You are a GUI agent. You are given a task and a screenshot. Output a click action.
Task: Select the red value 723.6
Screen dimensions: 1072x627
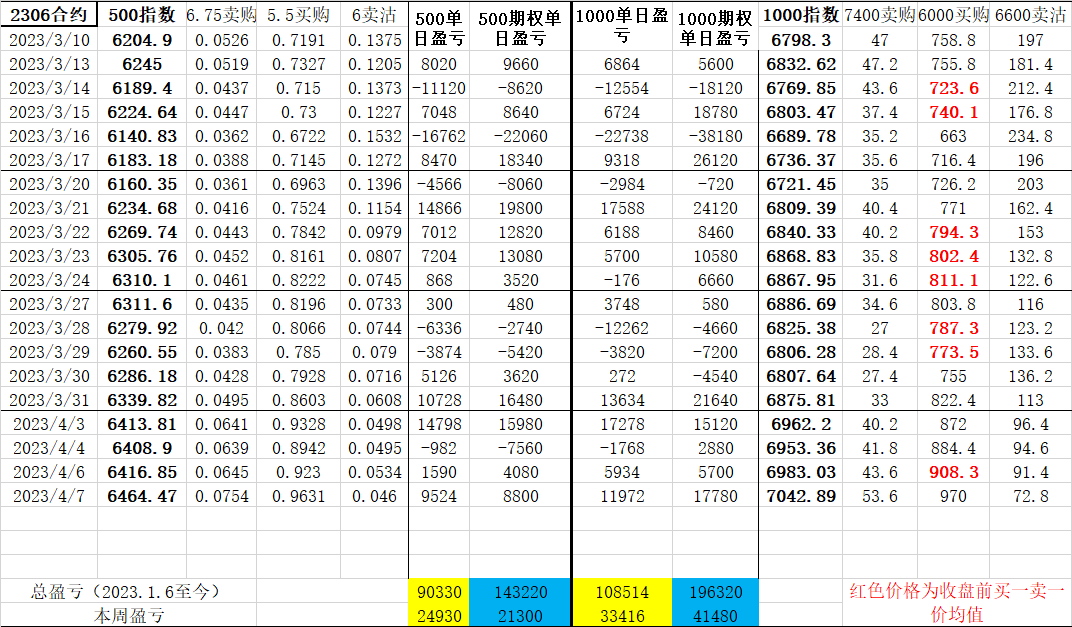tap(953, 88)
